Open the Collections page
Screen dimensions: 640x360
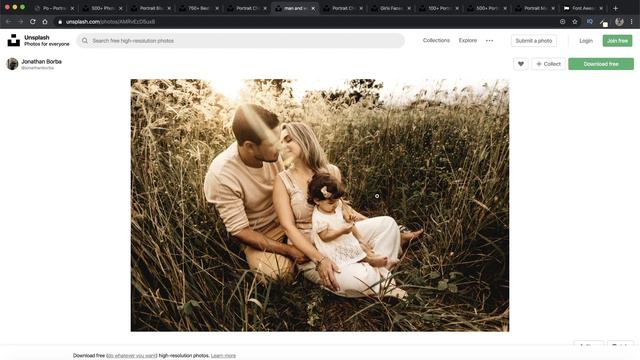(x=436, y=40)
